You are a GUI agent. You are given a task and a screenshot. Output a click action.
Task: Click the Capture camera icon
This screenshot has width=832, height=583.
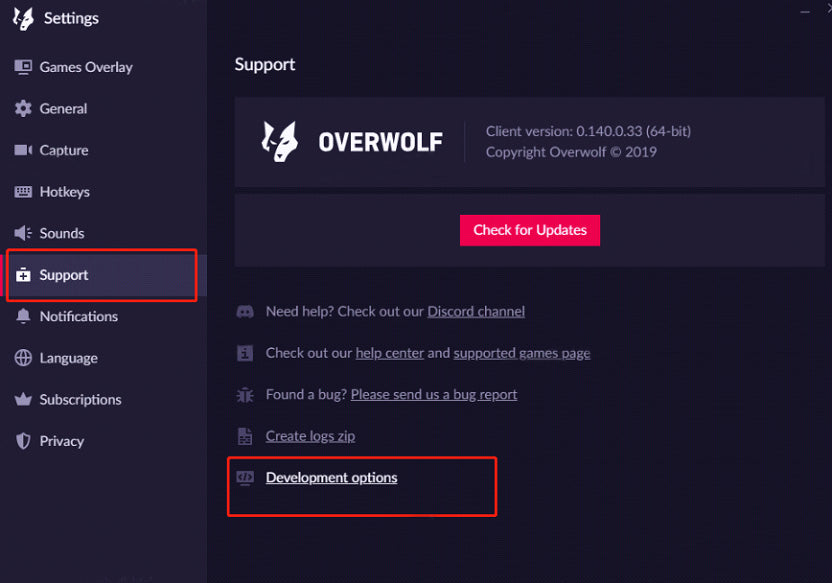[23, 150]
